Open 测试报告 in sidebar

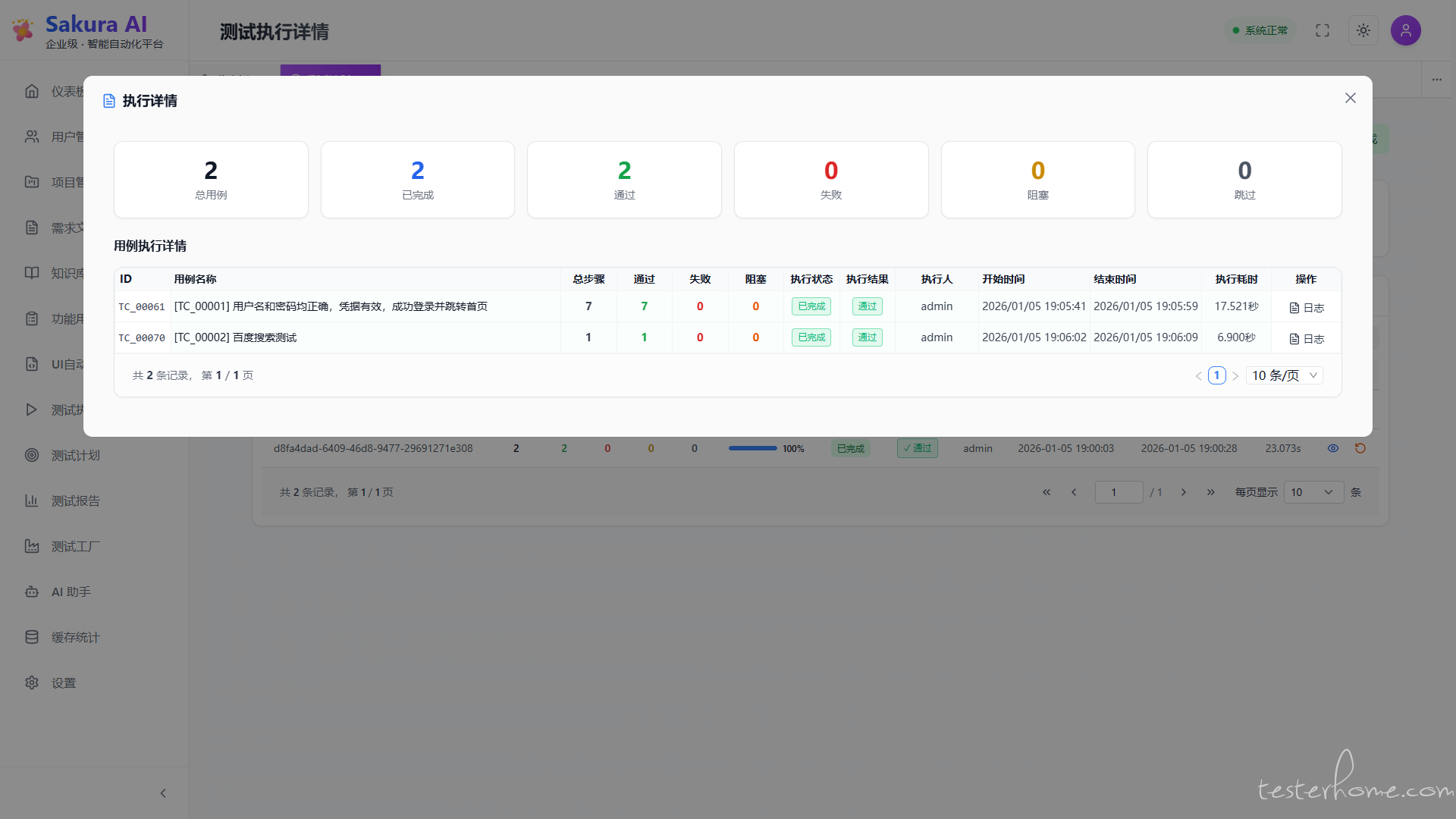click(75, 500)
